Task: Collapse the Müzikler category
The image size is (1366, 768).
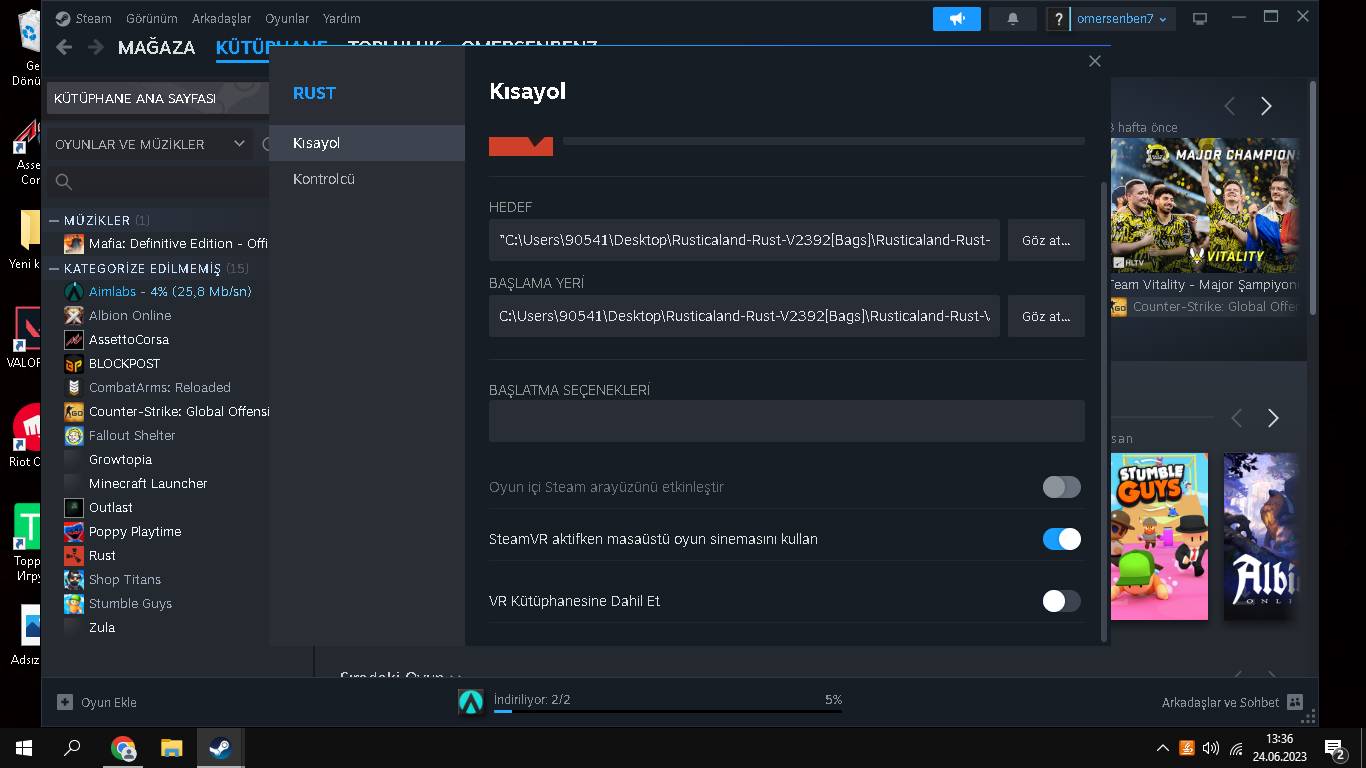Action: coord(54,220)
